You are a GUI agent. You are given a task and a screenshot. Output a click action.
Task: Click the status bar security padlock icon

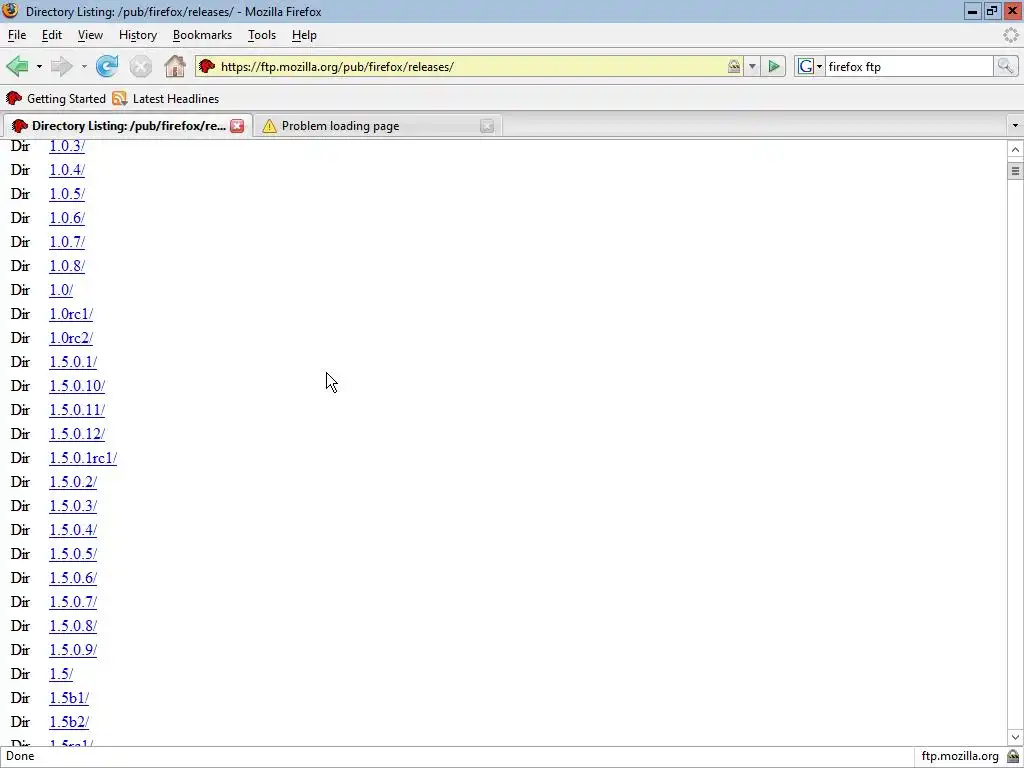tap(1014, 756)
